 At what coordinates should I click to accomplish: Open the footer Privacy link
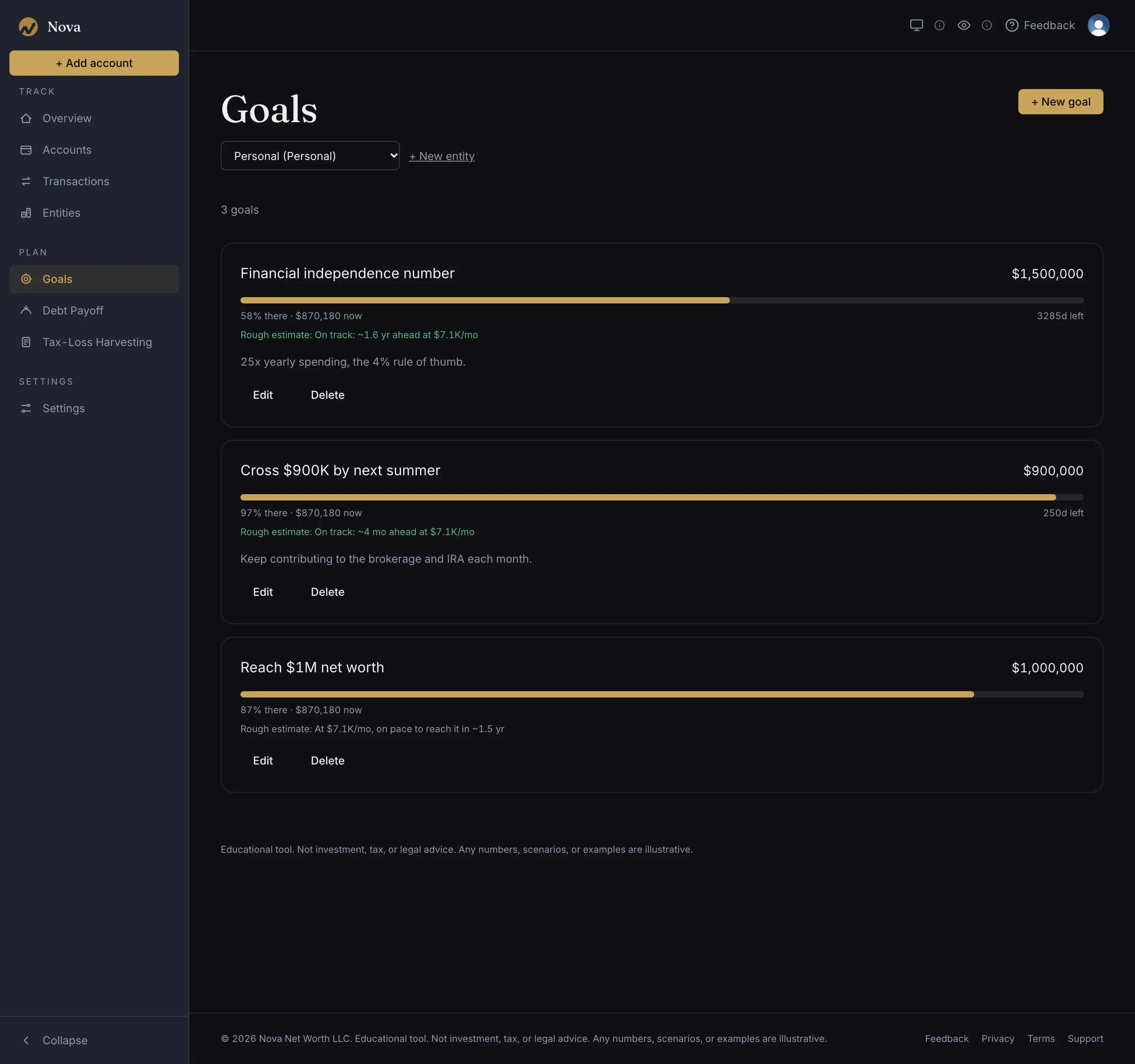coord(997,1038)
